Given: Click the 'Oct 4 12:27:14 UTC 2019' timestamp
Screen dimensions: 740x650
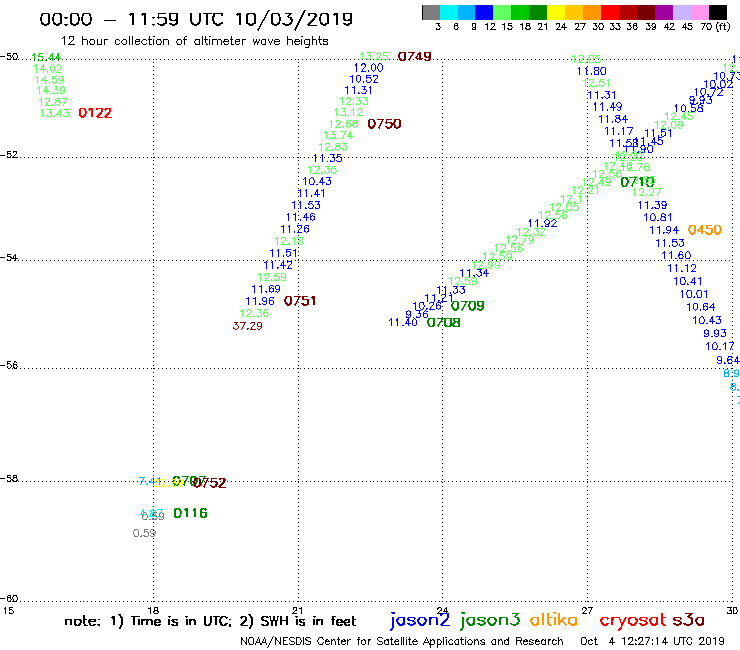Looking at the screenshot, I should point(652,641).
